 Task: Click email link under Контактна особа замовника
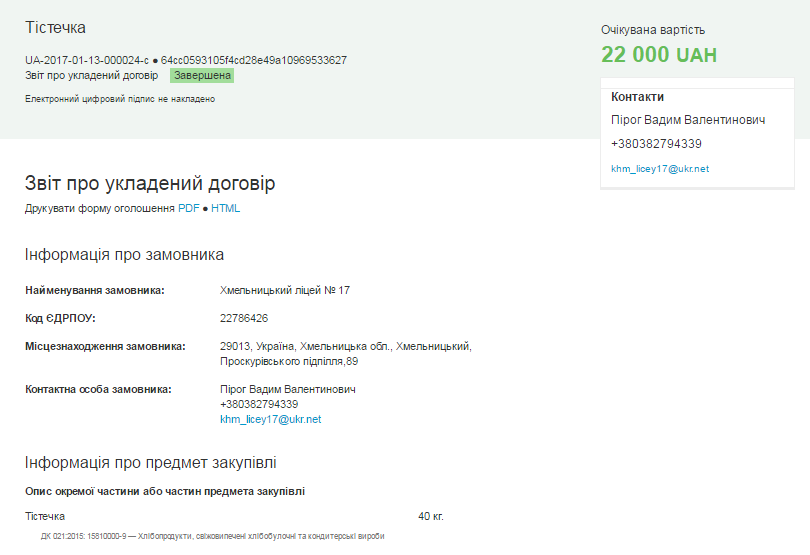point(270,419)
